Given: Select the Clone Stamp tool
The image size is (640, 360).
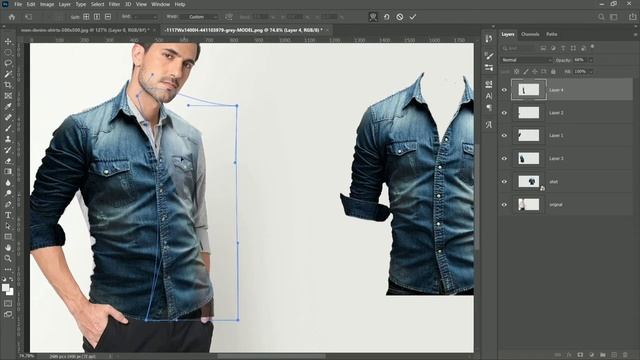Looking at the screenshot, I should point(8,139).
